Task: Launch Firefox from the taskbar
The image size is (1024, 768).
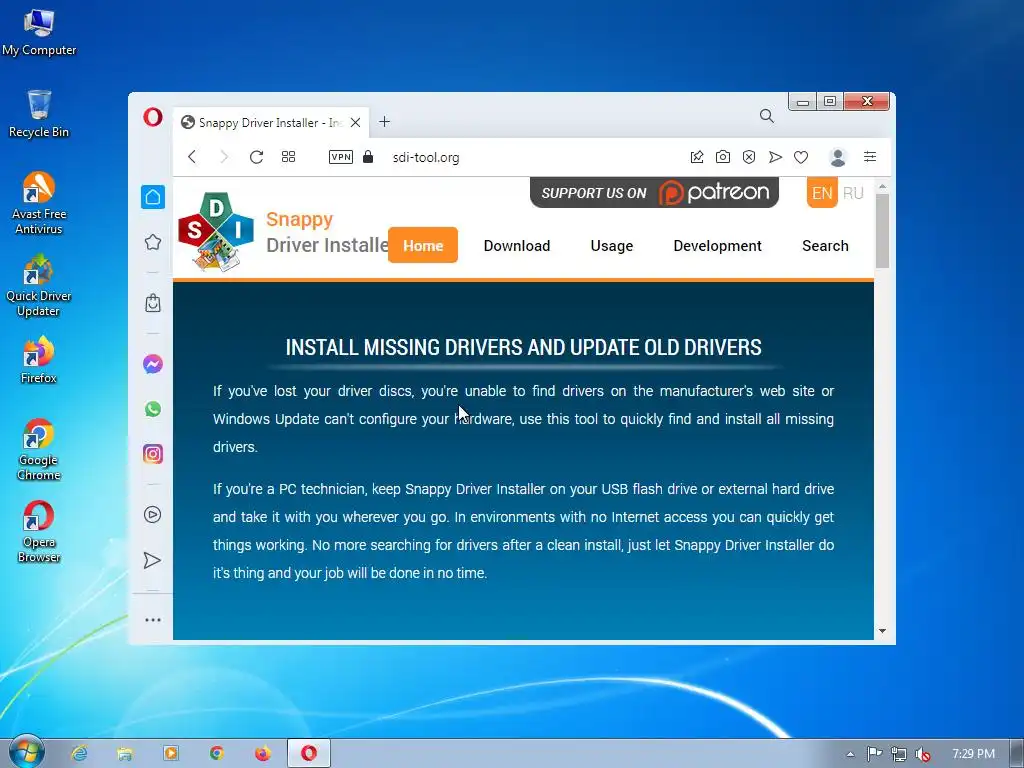Action: click(x=263, y=753)
